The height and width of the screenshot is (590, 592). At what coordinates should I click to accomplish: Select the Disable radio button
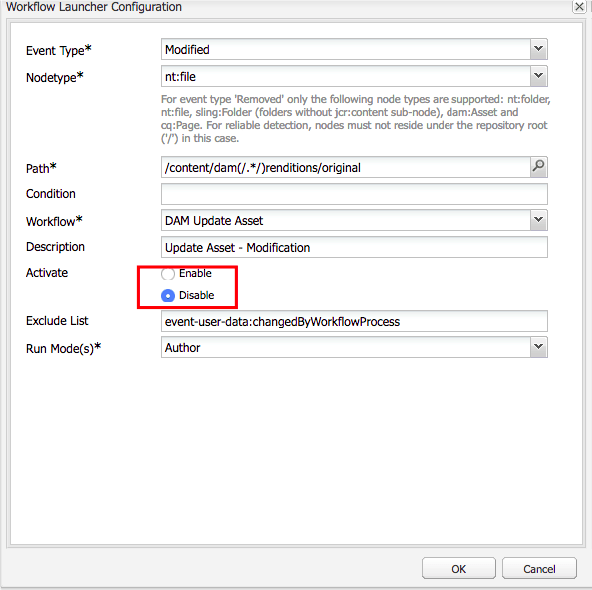(x=168, y=296)
